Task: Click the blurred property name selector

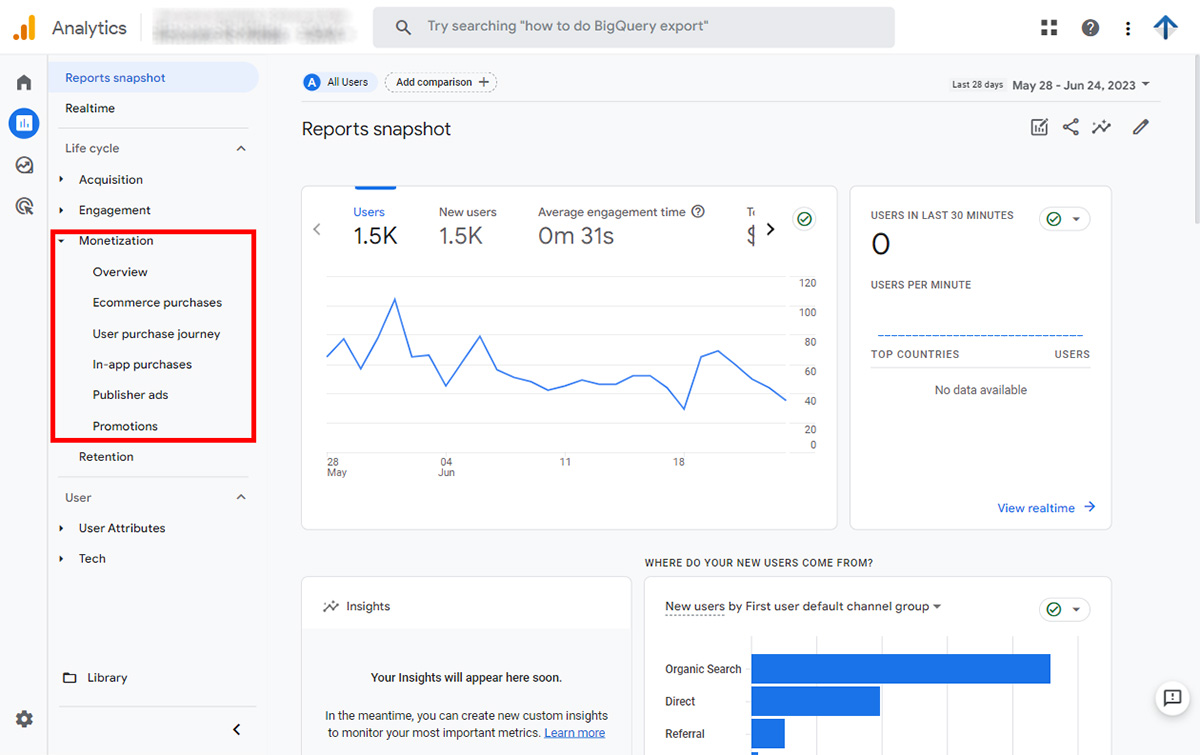Action: tap(251, 27)
